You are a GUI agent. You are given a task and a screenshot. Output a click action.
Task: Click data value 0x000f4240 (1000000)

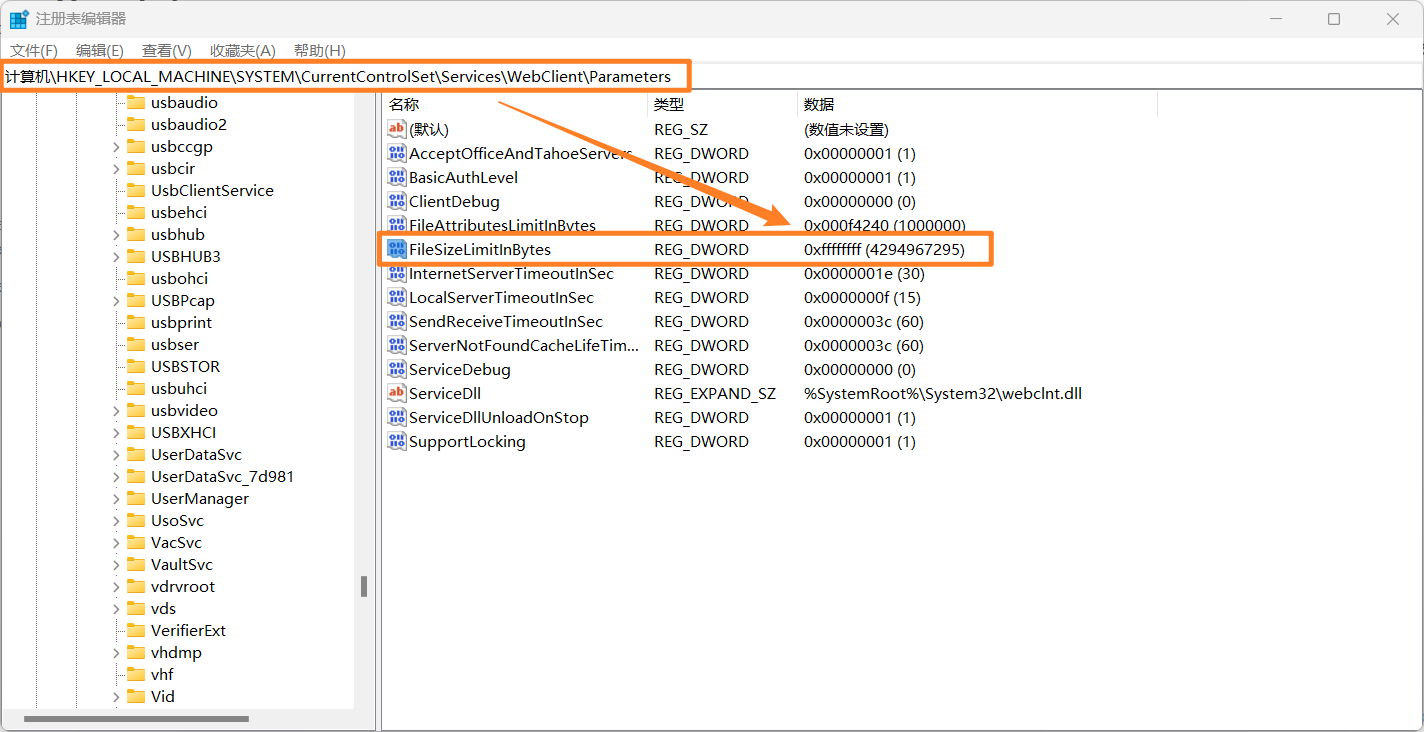pos(884,225)
